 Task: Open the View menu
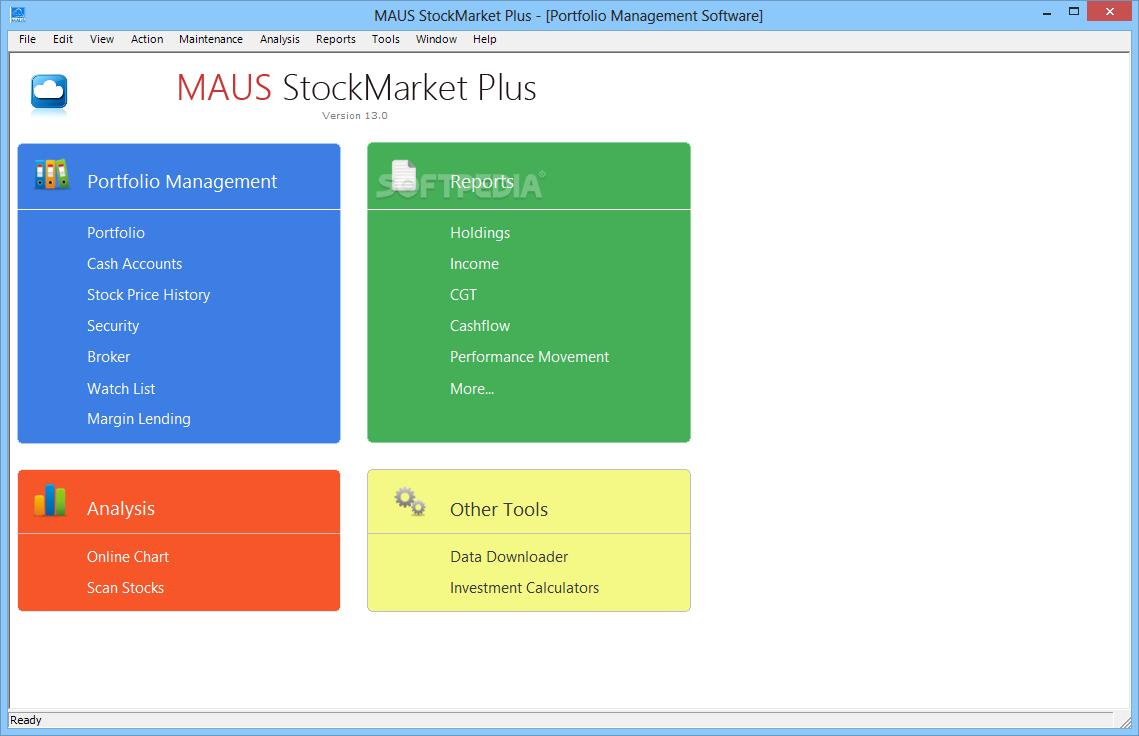[102, 39]
